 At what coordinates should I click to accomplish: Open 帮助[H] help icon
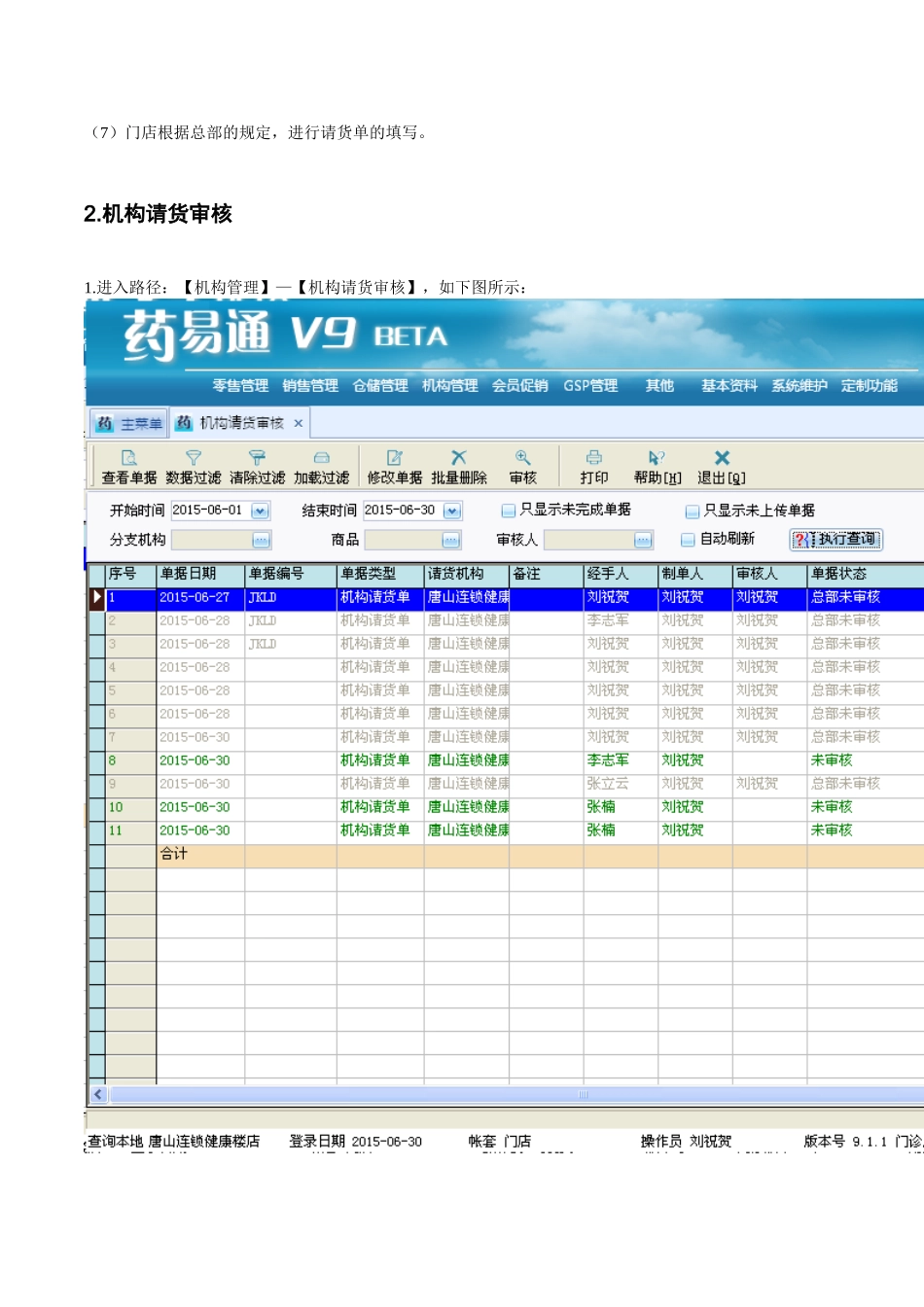coord(657,457)
